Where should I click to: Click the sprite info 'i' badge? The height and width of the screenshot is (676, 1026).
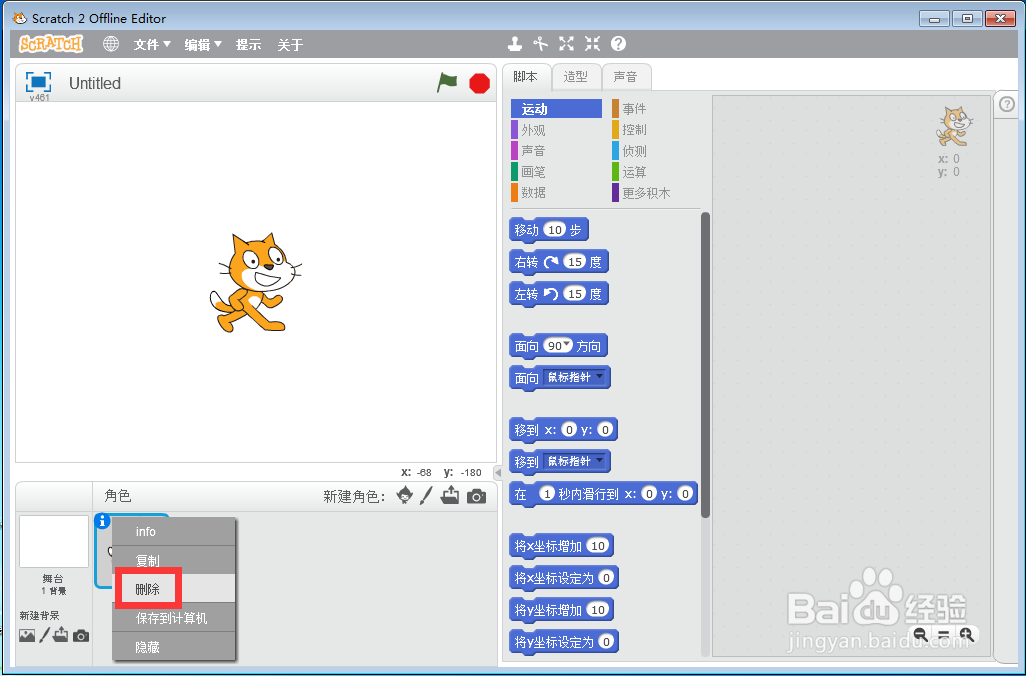pyautogui.click(x=102, y=522)
